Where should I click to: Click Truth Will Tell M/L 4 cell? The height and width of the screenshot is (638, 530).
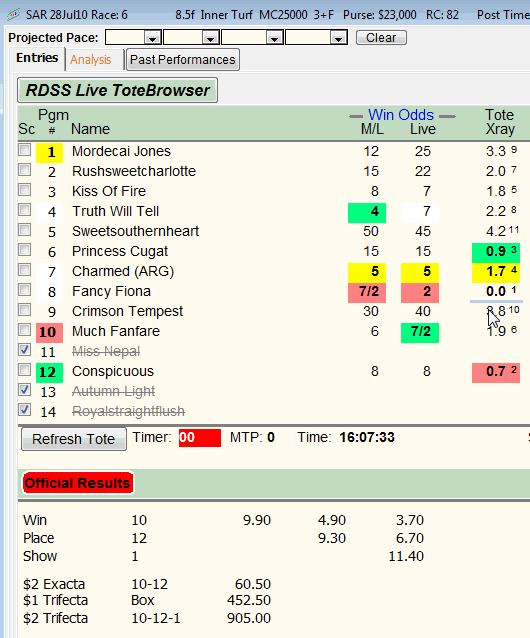367,212
